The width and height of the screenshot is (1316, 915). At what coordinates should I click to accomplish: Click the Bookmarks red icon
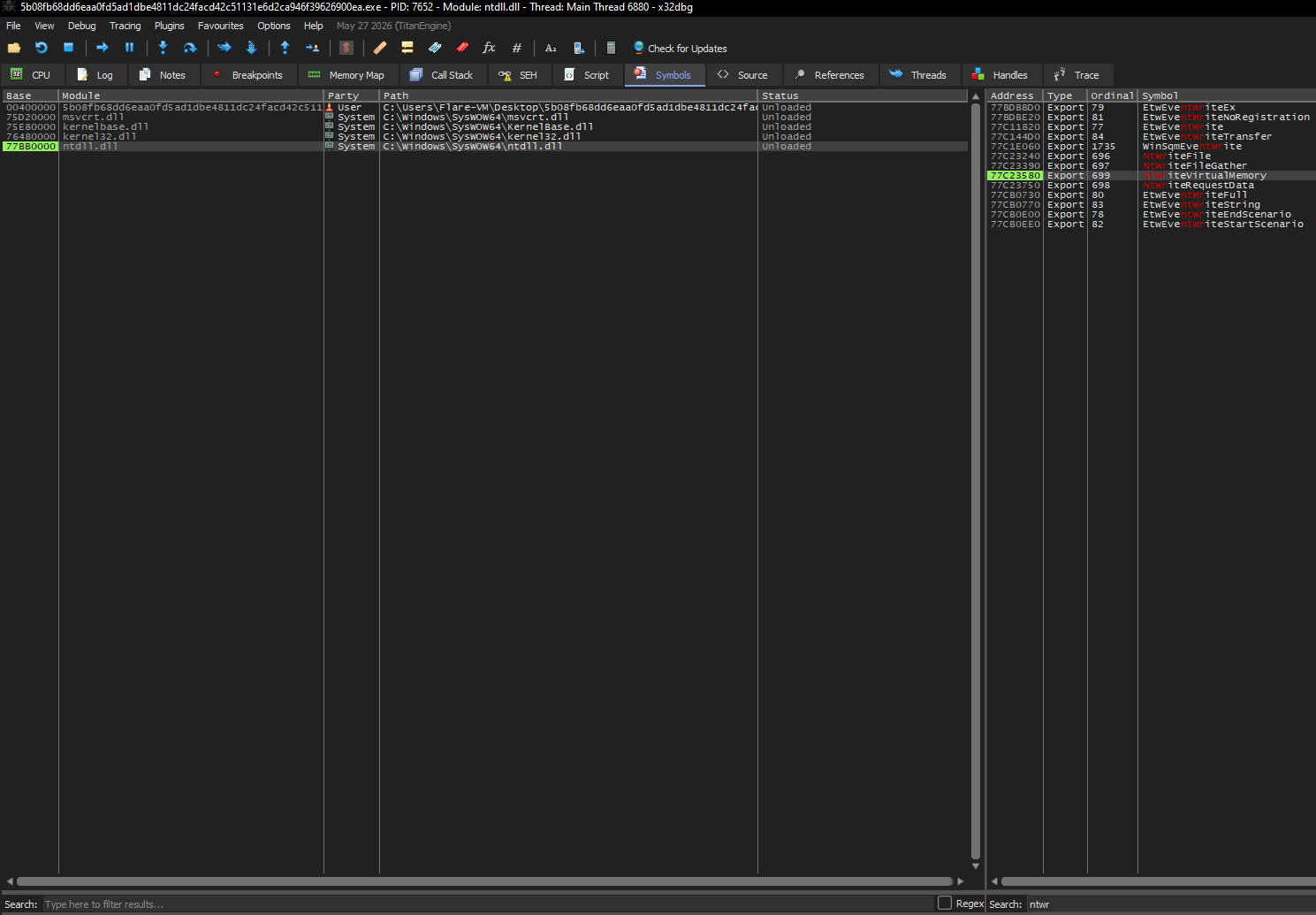click(x=462, y=48)
